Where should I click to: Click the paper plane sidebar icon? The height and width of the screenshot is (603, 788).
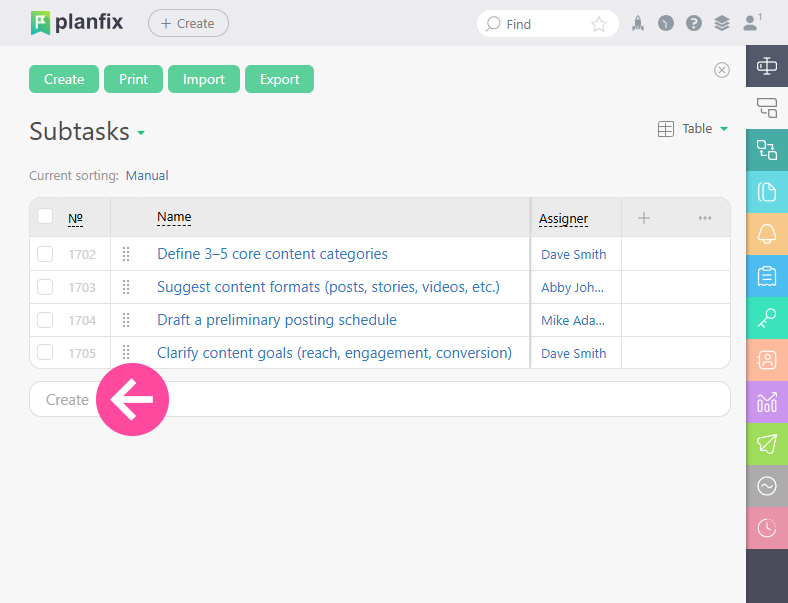point(767,444)
